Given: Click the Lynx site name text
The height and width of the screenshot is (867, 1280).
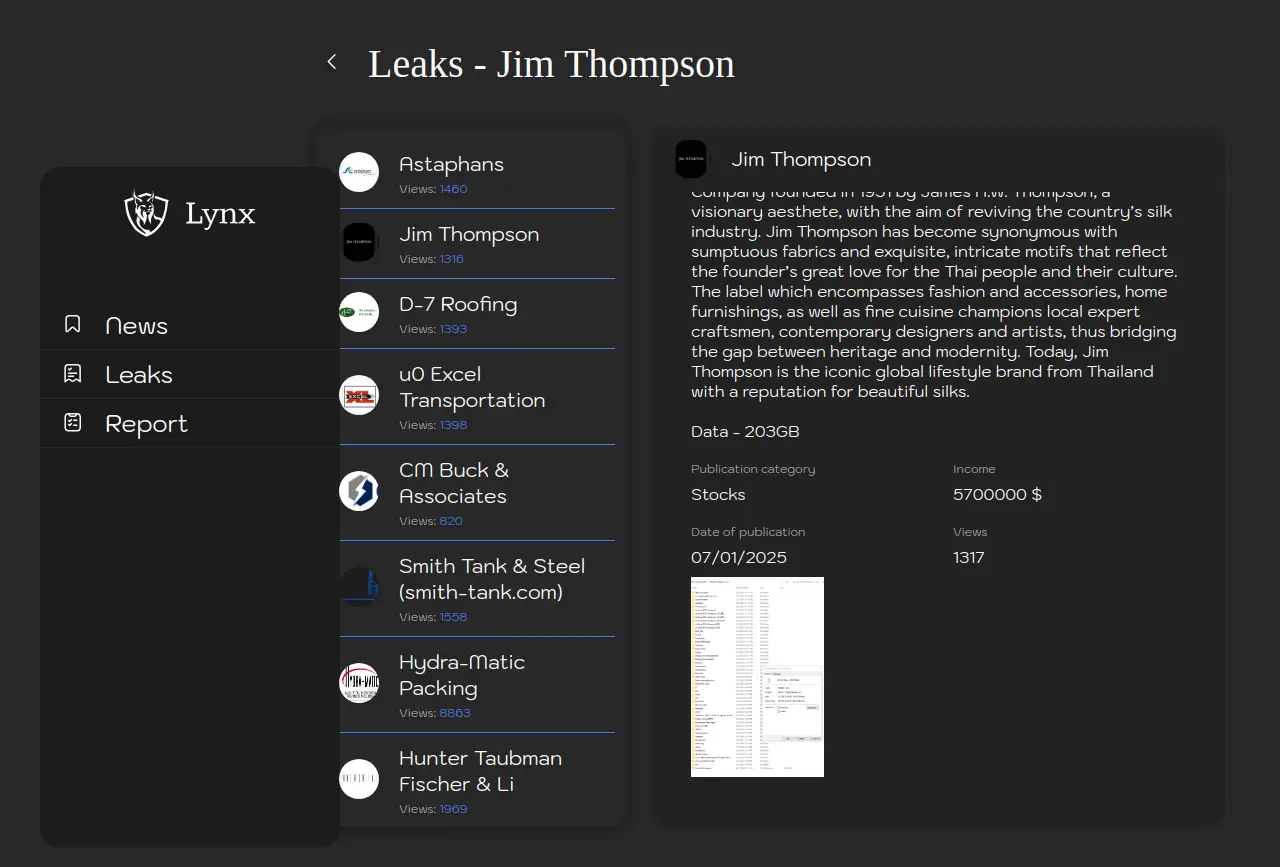Looking at the screenshot, I should 220,214.
